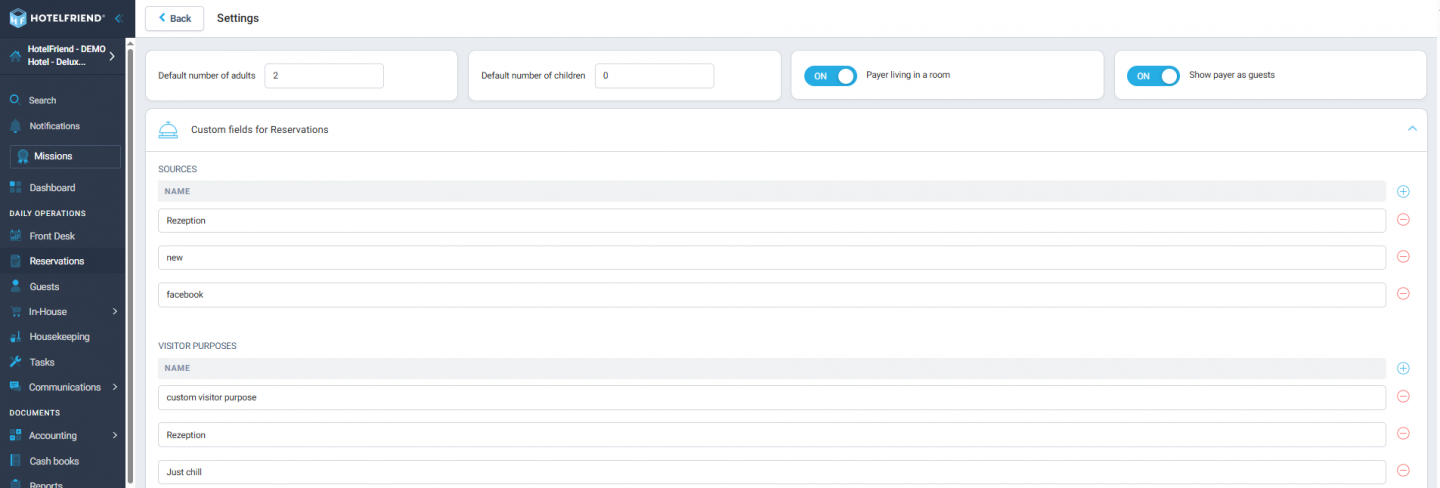
Task: Click the Default number of adults field
Action: 324,76
